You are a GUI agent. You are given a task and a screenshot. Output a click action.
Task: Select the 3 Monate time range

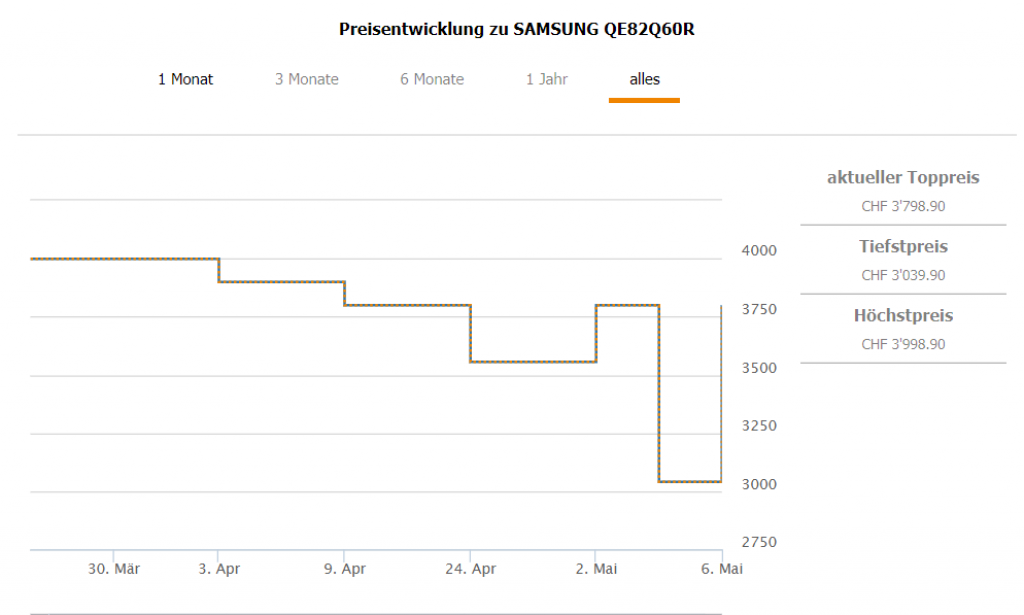click(307, 79)
